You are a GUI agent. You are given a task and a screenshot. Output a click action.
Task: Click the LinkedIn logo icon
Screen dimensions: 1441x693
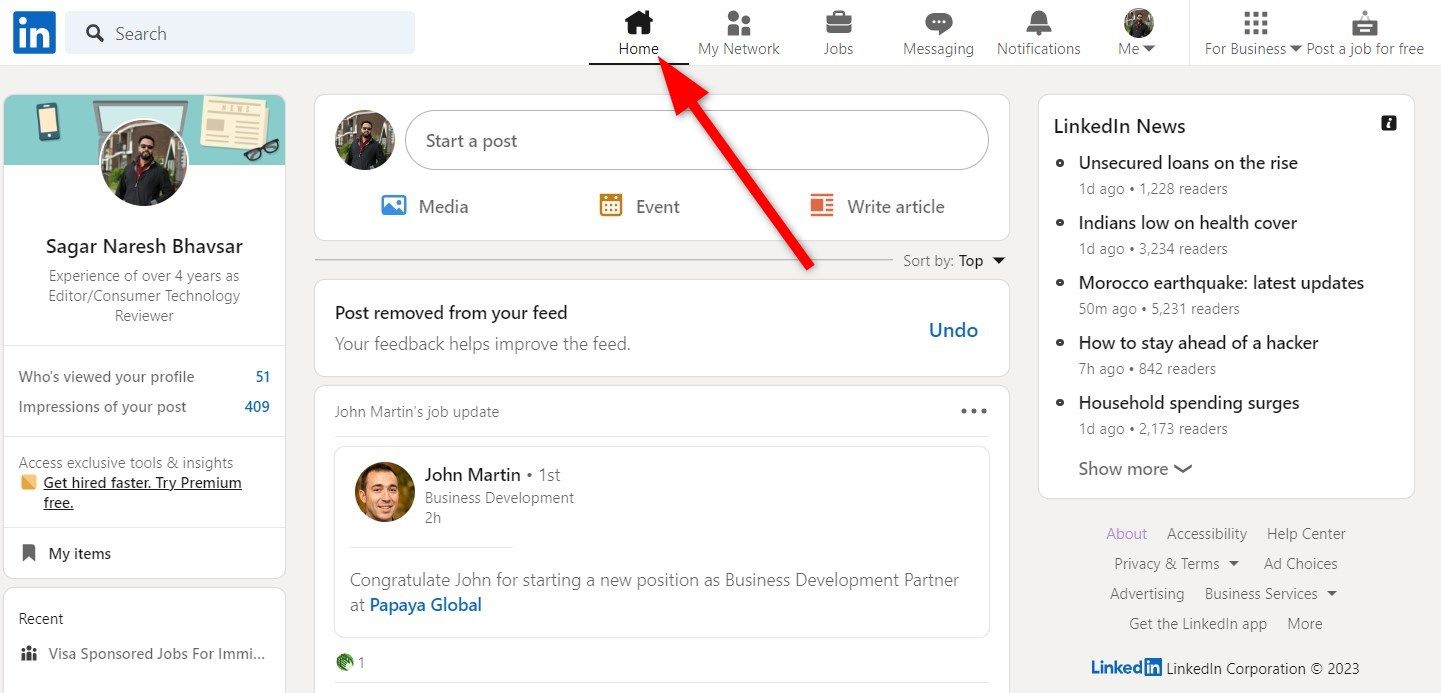tap(34, 33)
